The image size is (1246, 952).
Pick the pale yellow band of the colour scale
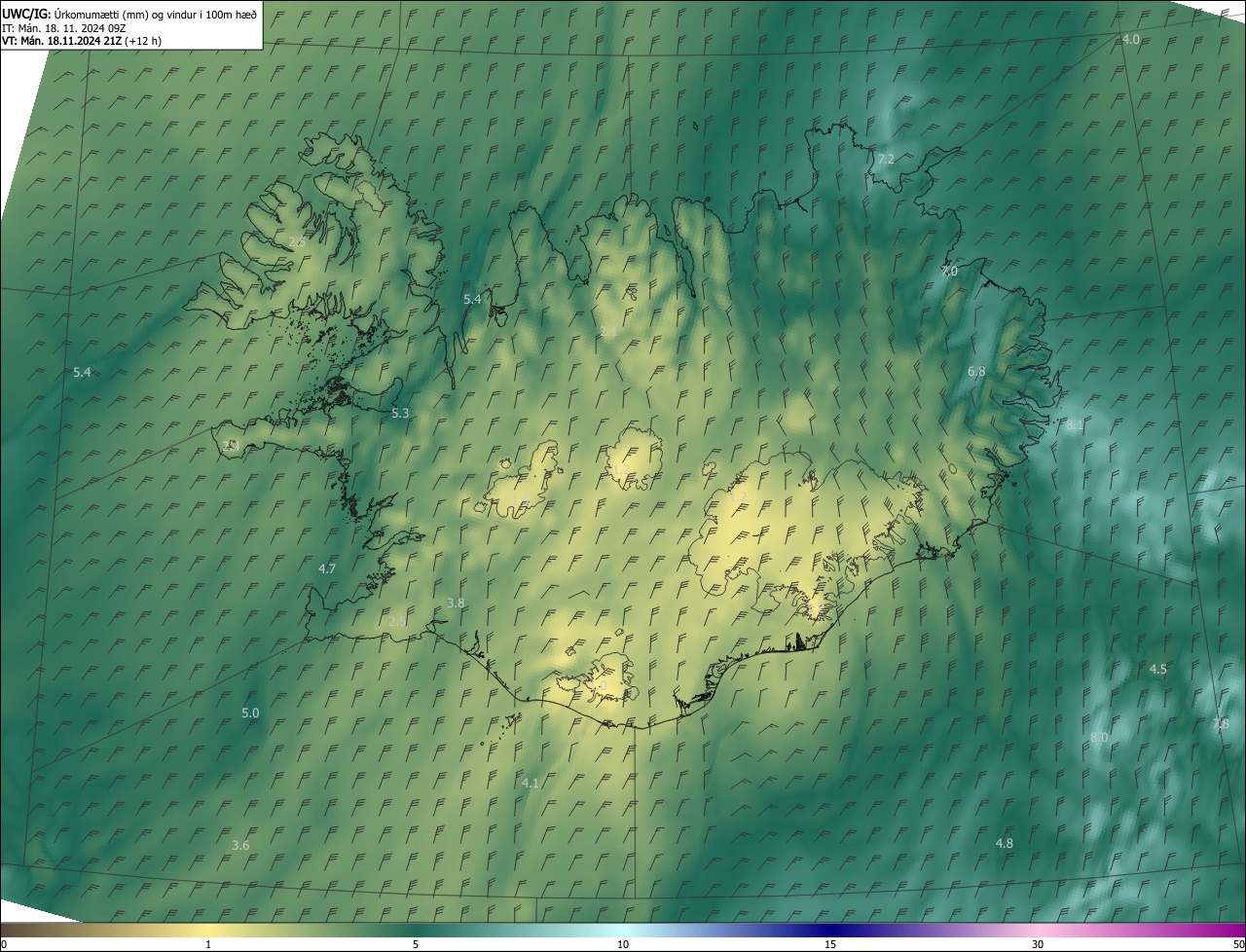(x=209, y=930)
